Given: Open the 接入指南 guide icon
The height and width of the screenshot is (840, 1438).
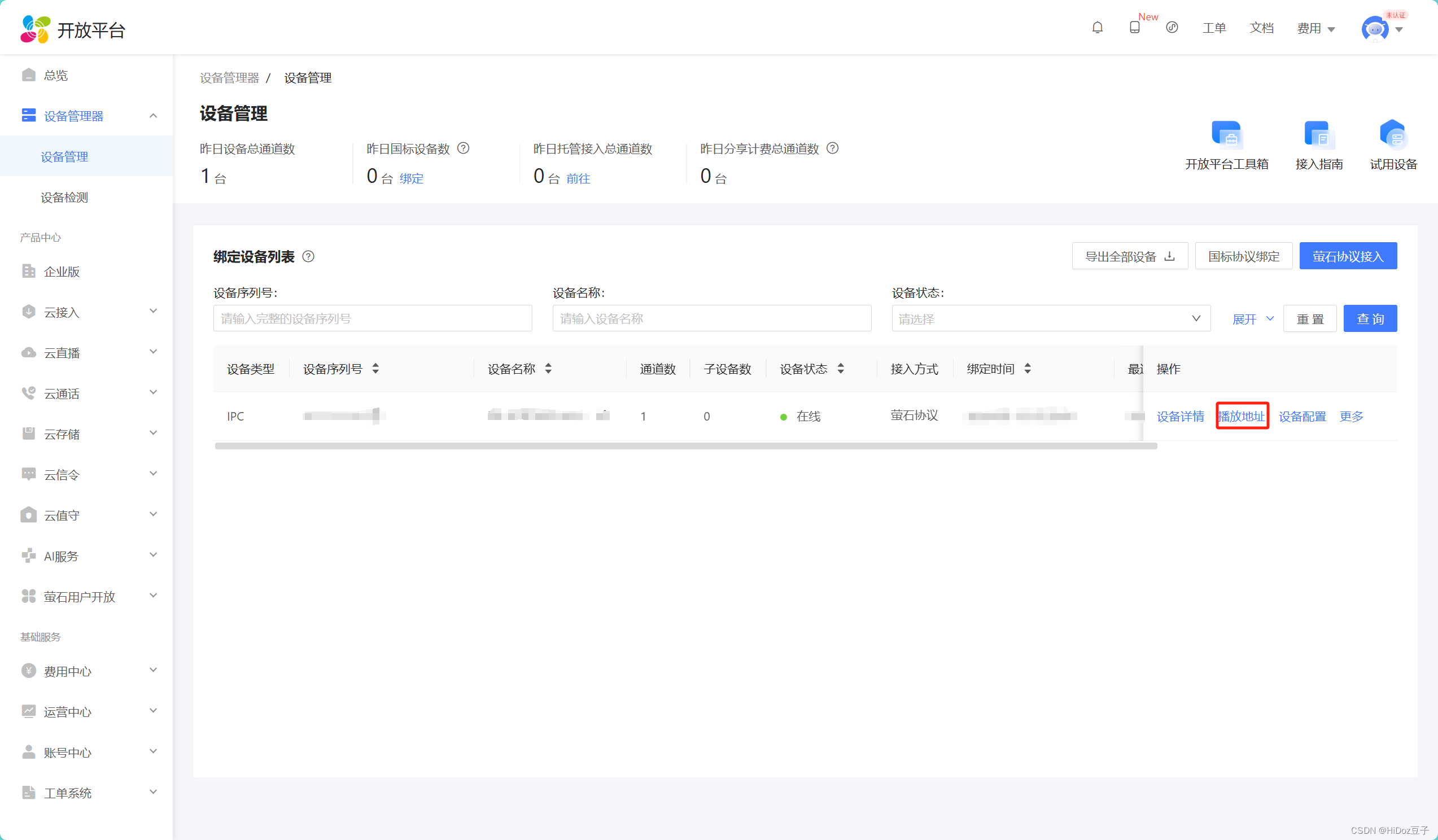Looking at the screenshot, I should [1319, 135].
